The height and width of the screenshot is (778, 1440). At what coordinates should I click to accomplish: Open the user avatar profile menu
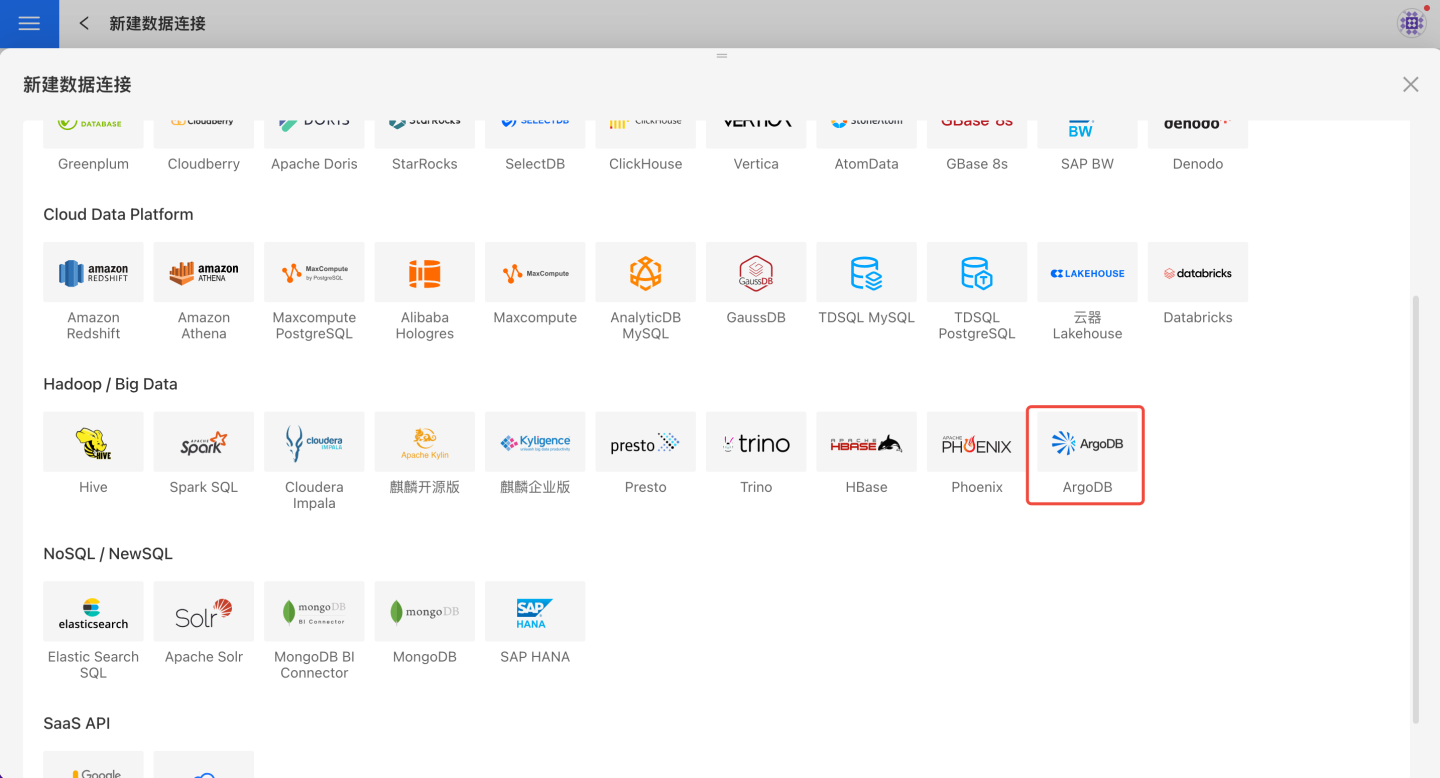(x=1411, y=23)
